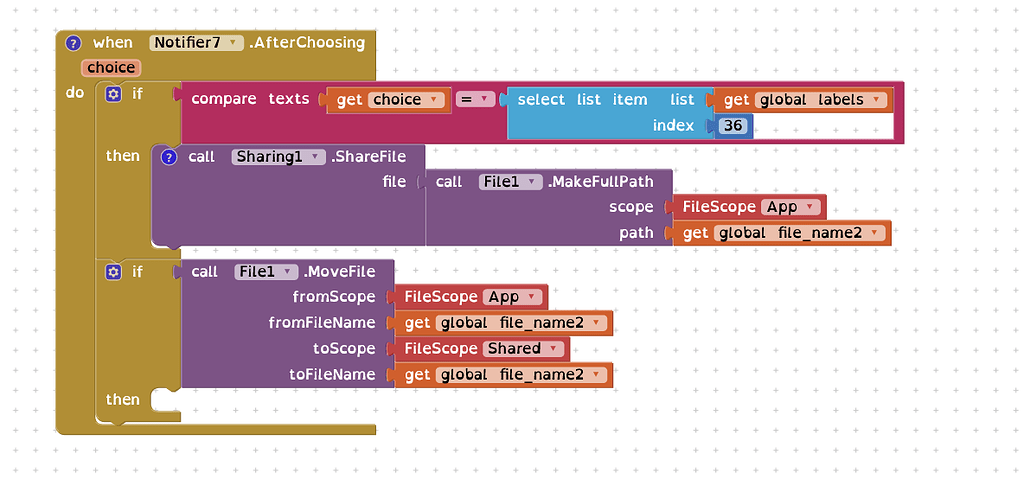This screenshot has width=1024, height=479.
Task: Open the mutator gear on first if block
Action: [x=113, y=94]
